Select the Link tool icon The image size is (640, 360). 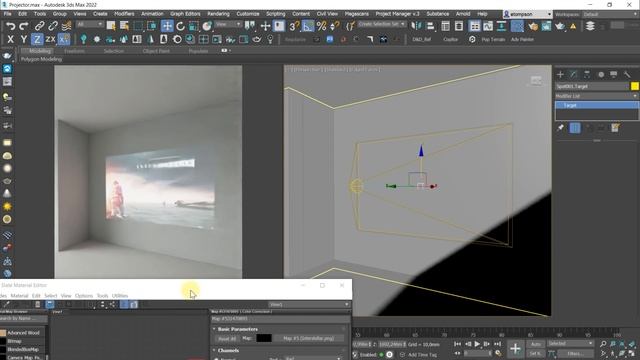point(39,26)
